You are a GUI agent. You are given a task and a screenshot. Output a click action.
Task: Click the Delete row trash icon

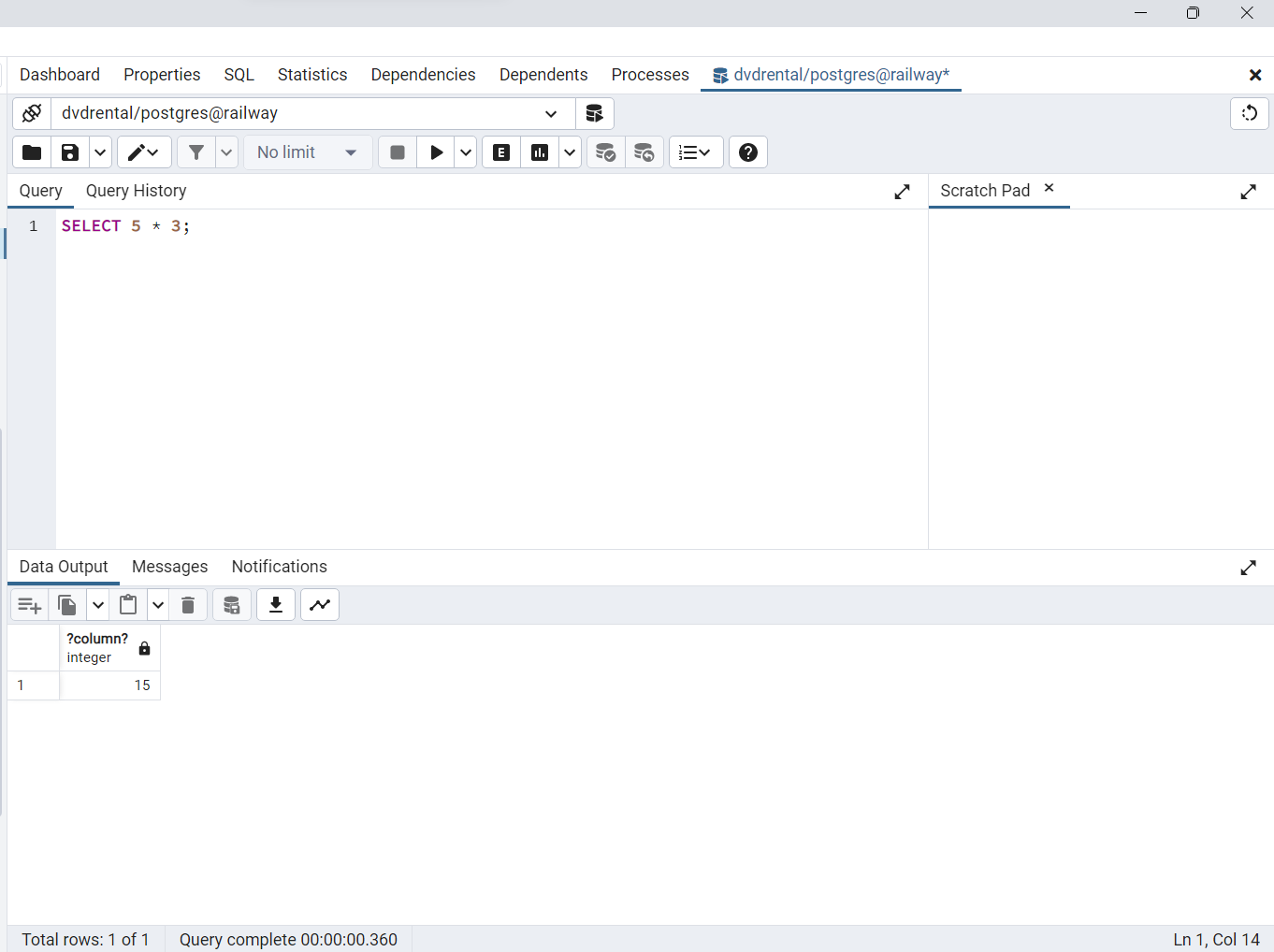tap(188, 605)
